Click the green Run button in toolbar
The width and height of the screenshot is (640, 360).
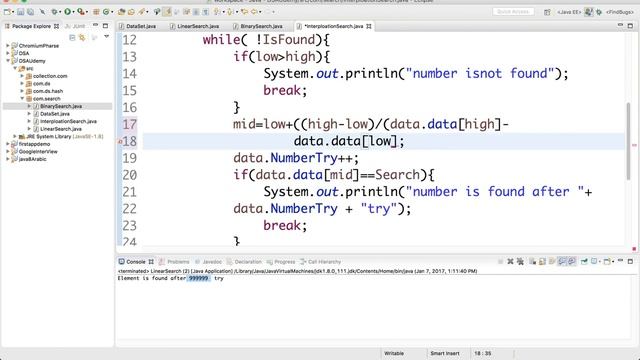pos(67,12)
